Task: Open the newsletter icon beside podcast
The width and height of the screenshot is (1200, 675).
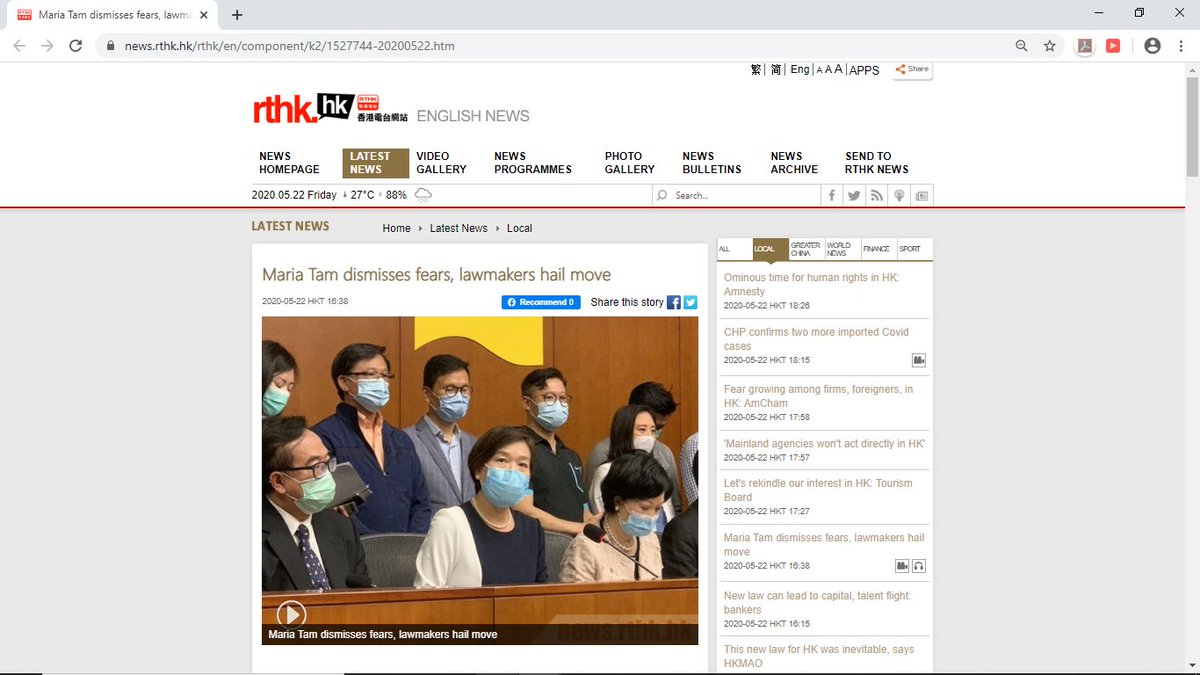Action: click(x=921, y=195)
